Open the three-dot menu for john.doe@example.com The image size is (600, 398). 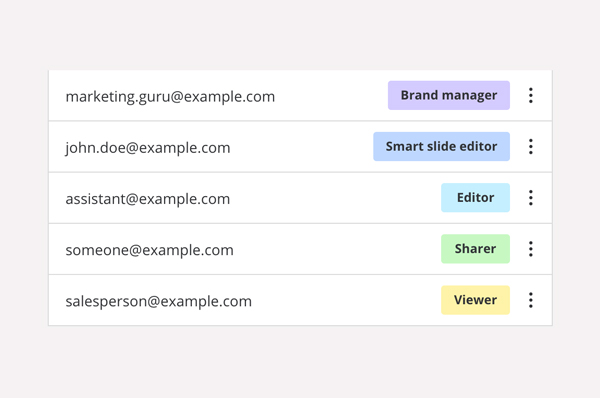(531, 147)
